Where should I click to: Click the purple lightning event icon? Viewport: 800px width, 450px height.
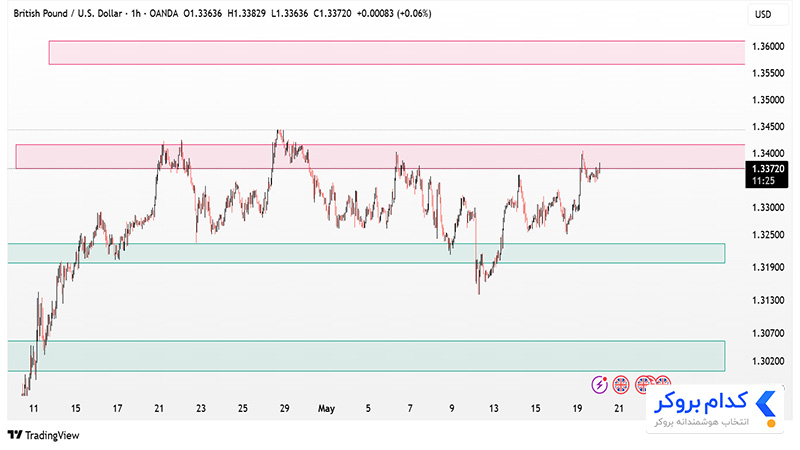click(599, 384)
